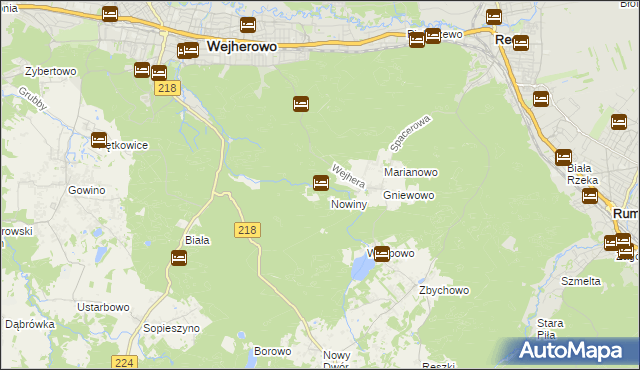Select the hotel icon overlapping Pętkowice label
The image size is (640, 370).
click(99, 140)
